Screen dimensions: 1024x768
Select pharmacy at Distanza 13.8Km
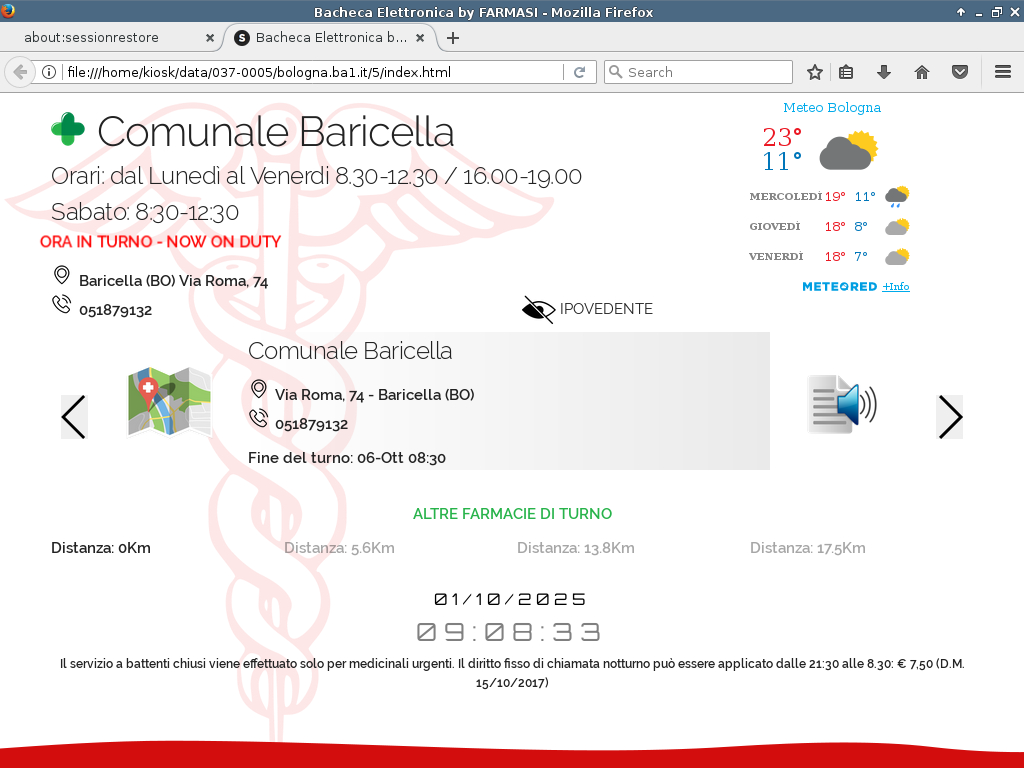point(575,548)
